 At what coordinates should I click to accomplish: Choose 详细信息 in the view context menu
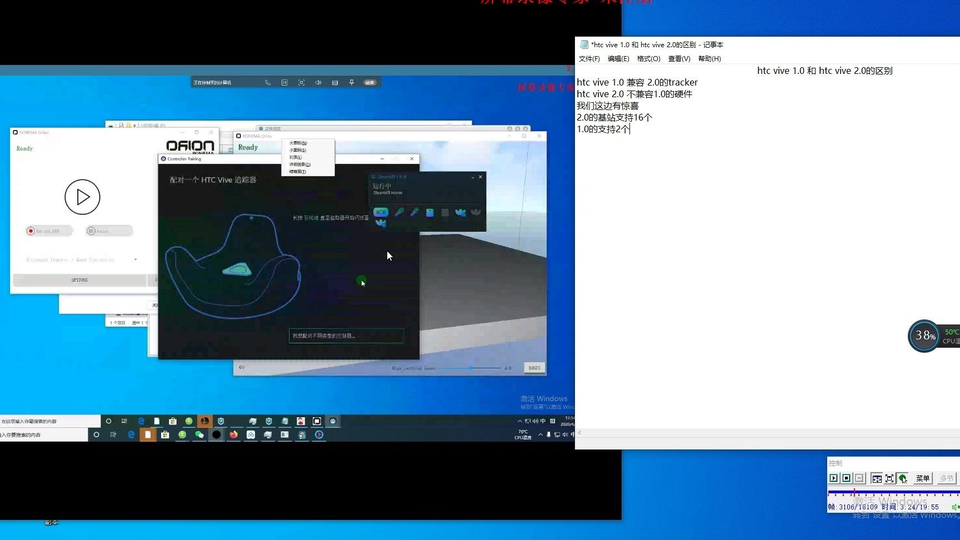pyautogui.click(x=300, y=165)
